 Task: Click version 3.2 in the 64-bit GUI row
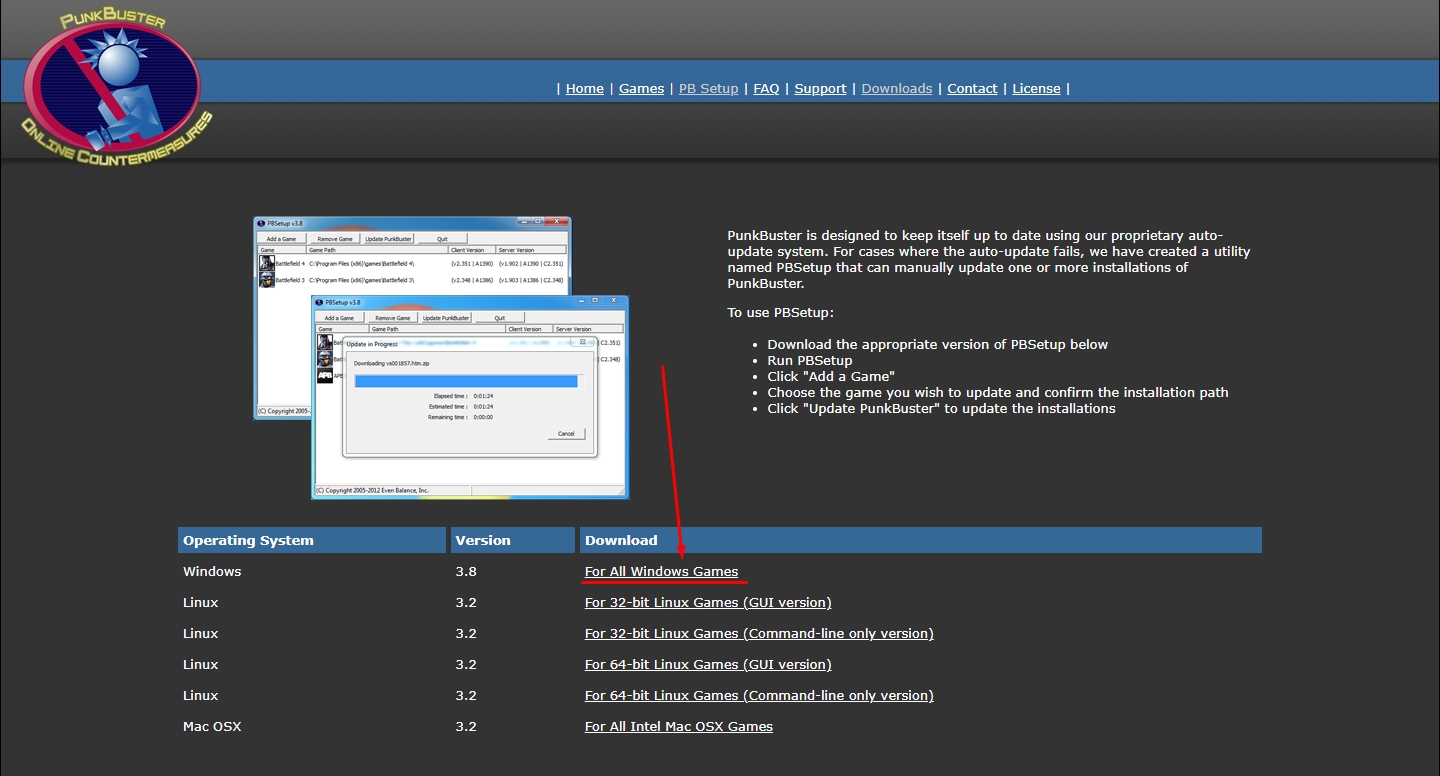click(466, 665)
